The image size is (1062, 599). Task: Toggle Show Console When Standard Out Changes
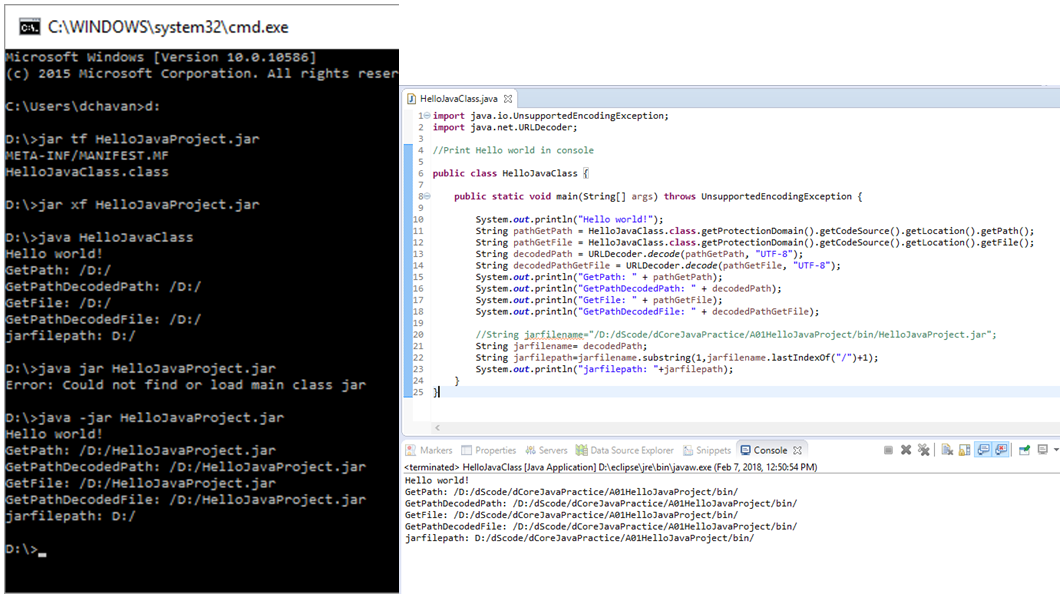[983, 450]
